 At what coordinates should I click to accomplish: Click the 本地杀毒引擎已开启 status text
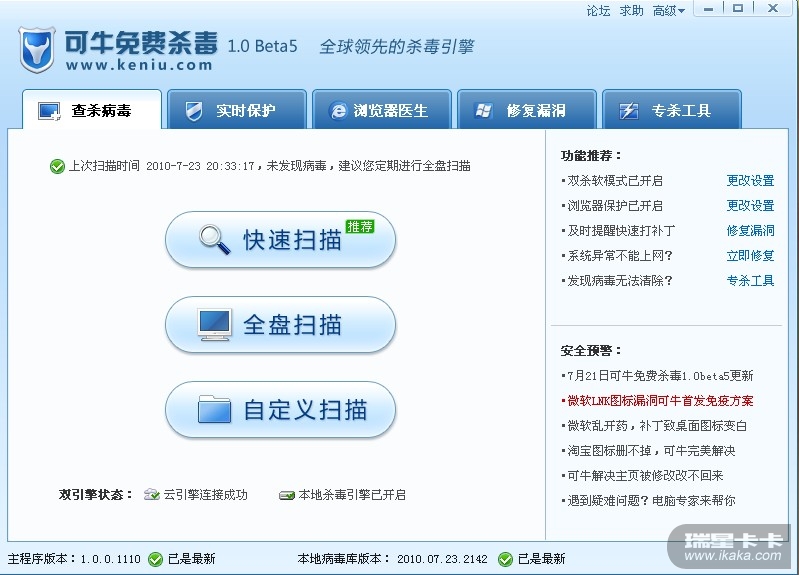coord(352,494)
